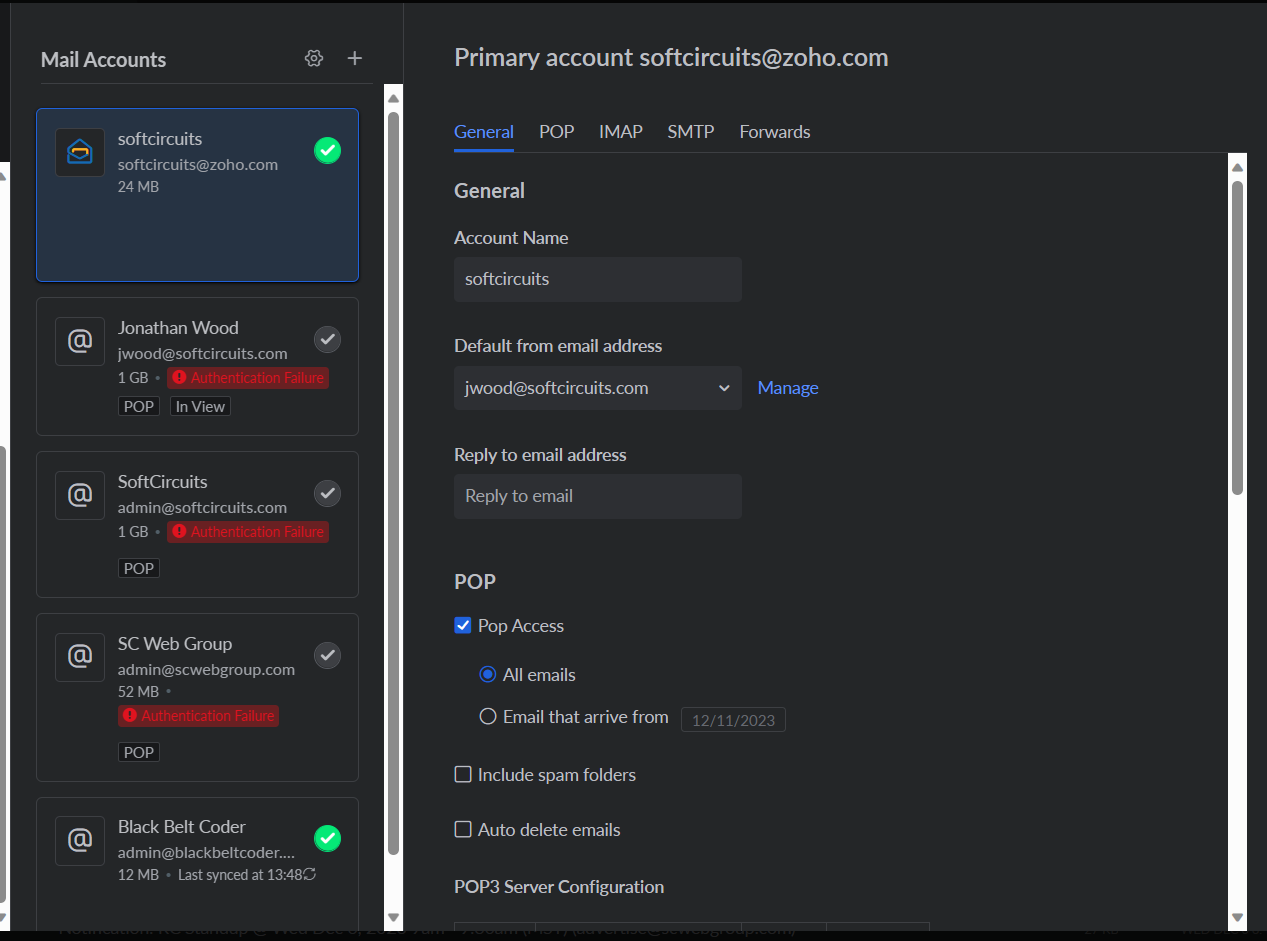Click settings panel scrollbar down arrow
This screenshot has height=941, width=1267.
(1238, 917)
